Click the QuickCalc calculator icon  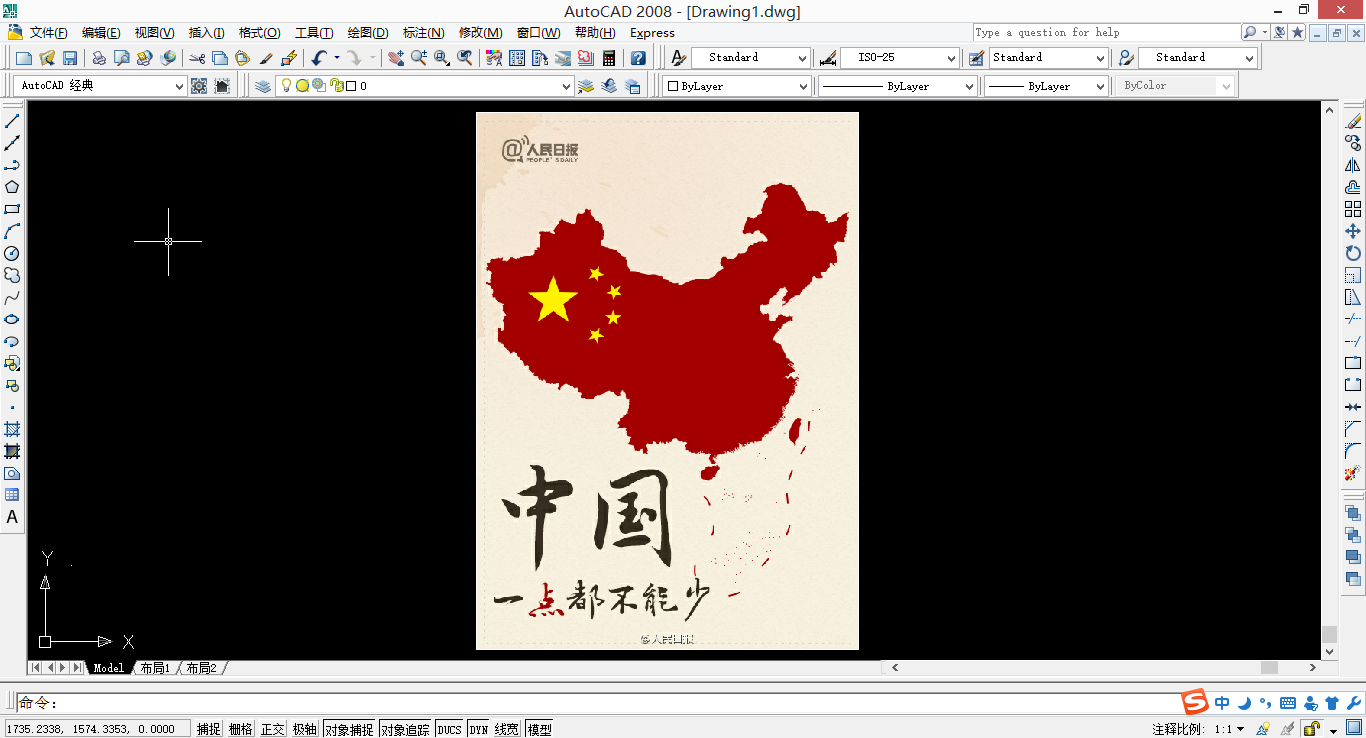(x=608, y=58)
